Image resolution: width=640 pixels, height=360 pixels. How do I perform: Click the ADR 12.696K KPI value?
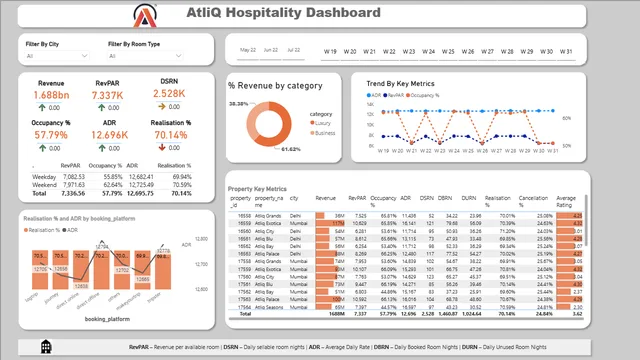(x=109, y=135)
